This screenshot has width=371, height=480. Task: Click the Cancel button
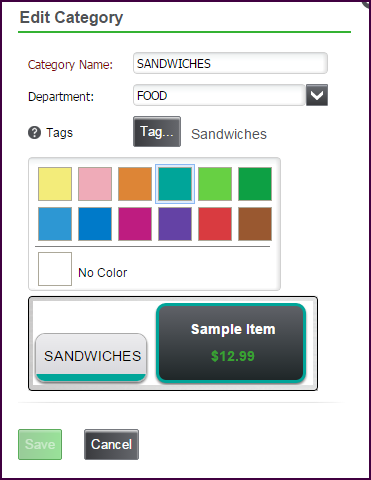tap(111, 444)
